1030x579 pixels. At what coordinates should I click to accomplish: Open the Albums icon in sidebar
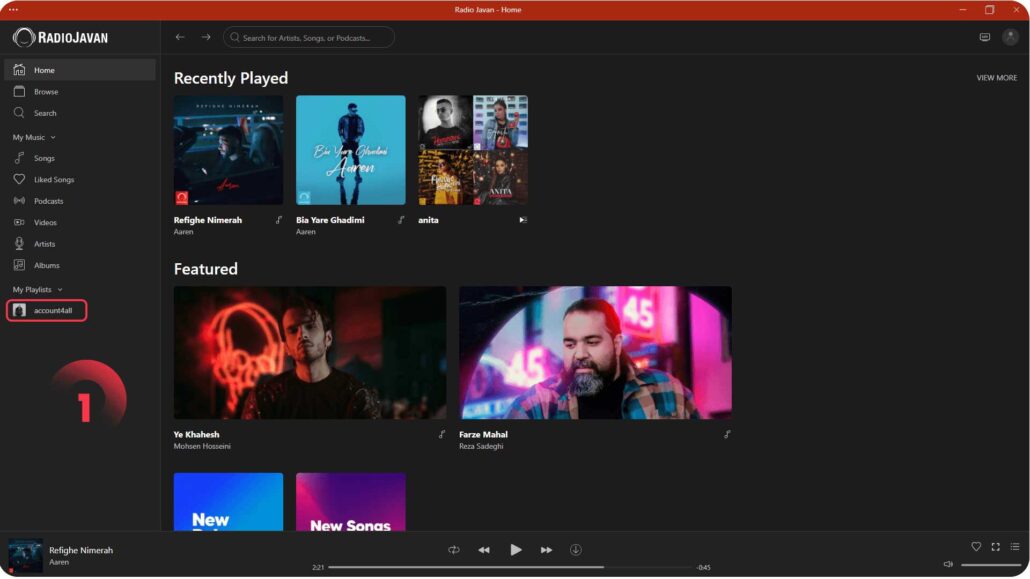(19, 265)
